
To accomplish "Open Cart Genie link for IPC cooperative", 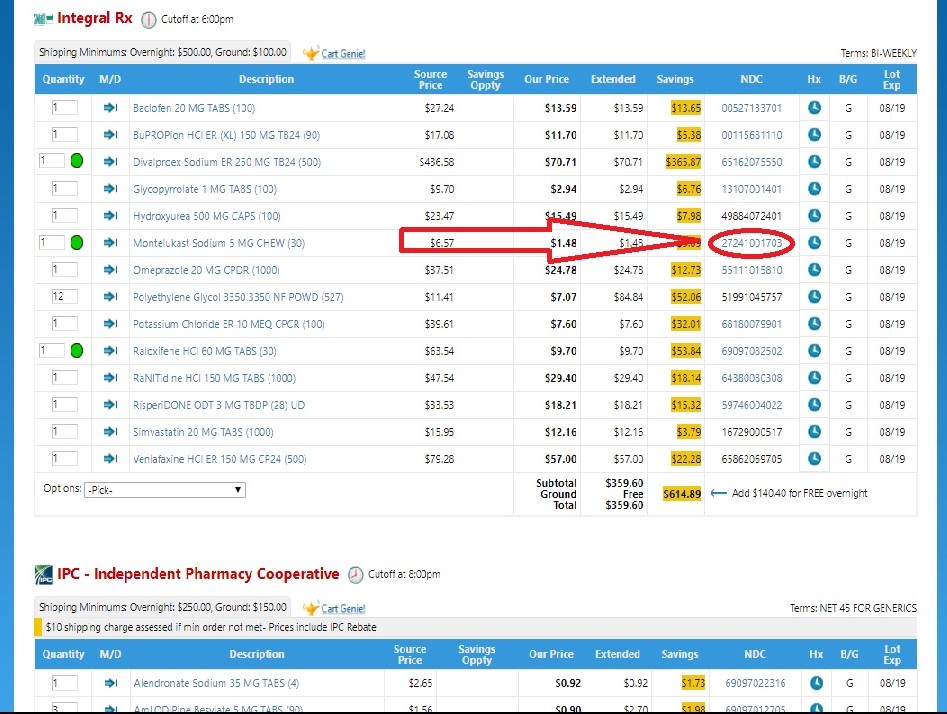I will coord(343,608).
